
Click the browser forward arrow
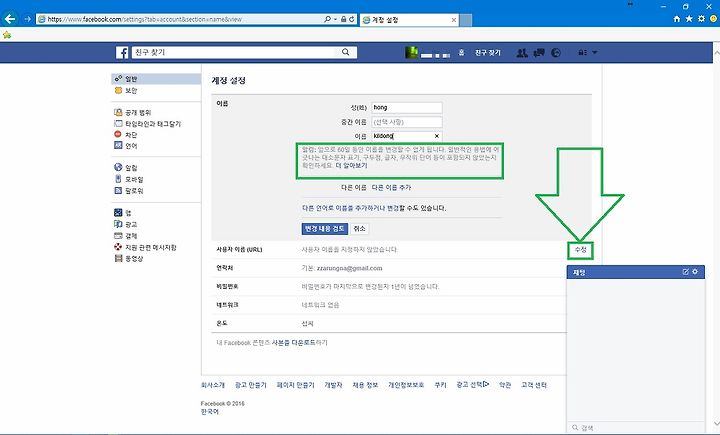click(27, 19)
